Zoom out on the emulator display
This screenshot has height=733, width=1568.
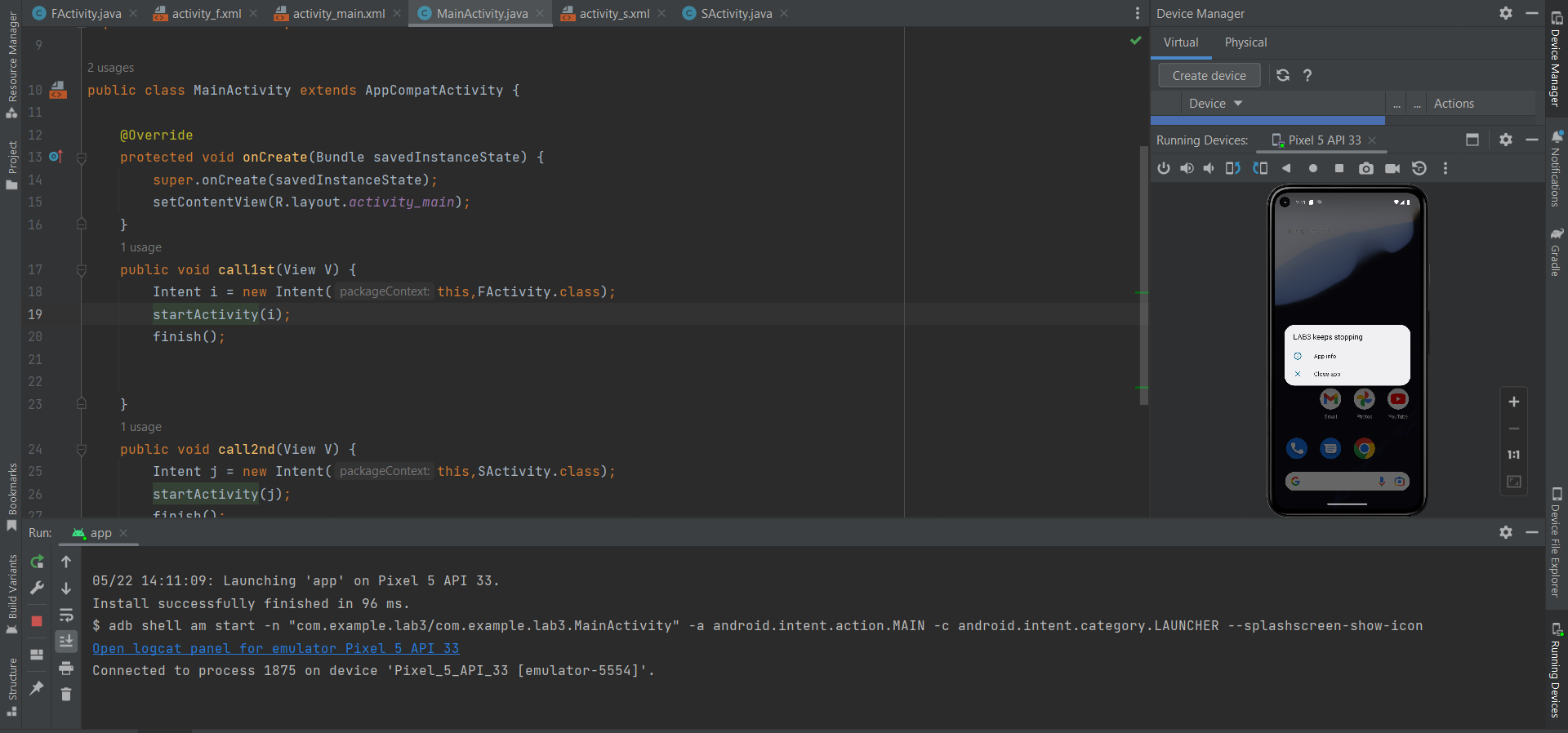point(1514,429)
